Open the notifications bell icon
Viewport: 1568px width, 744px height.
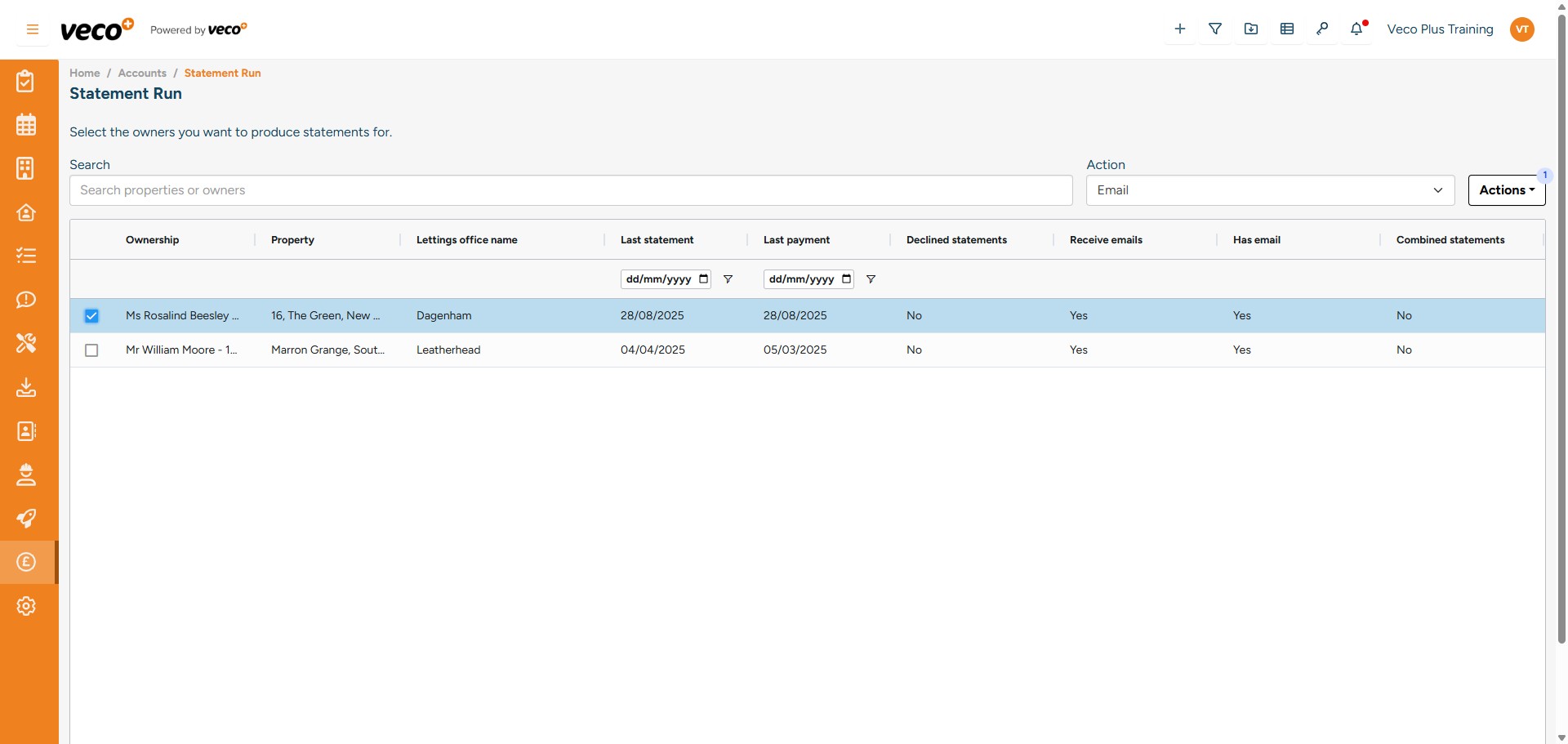click(1356, 29)
